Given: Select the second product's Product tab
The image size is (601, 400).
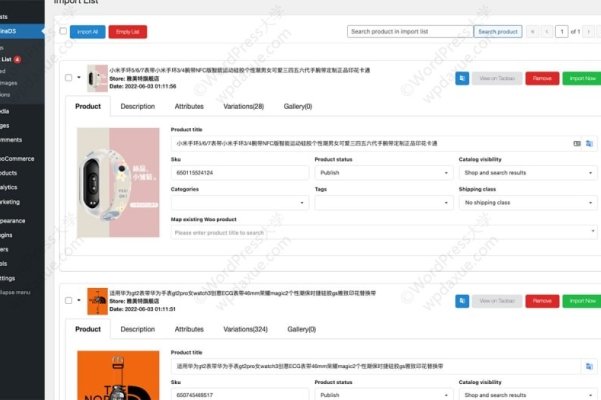Looking at the screenshot, I should tap(88, 329).
